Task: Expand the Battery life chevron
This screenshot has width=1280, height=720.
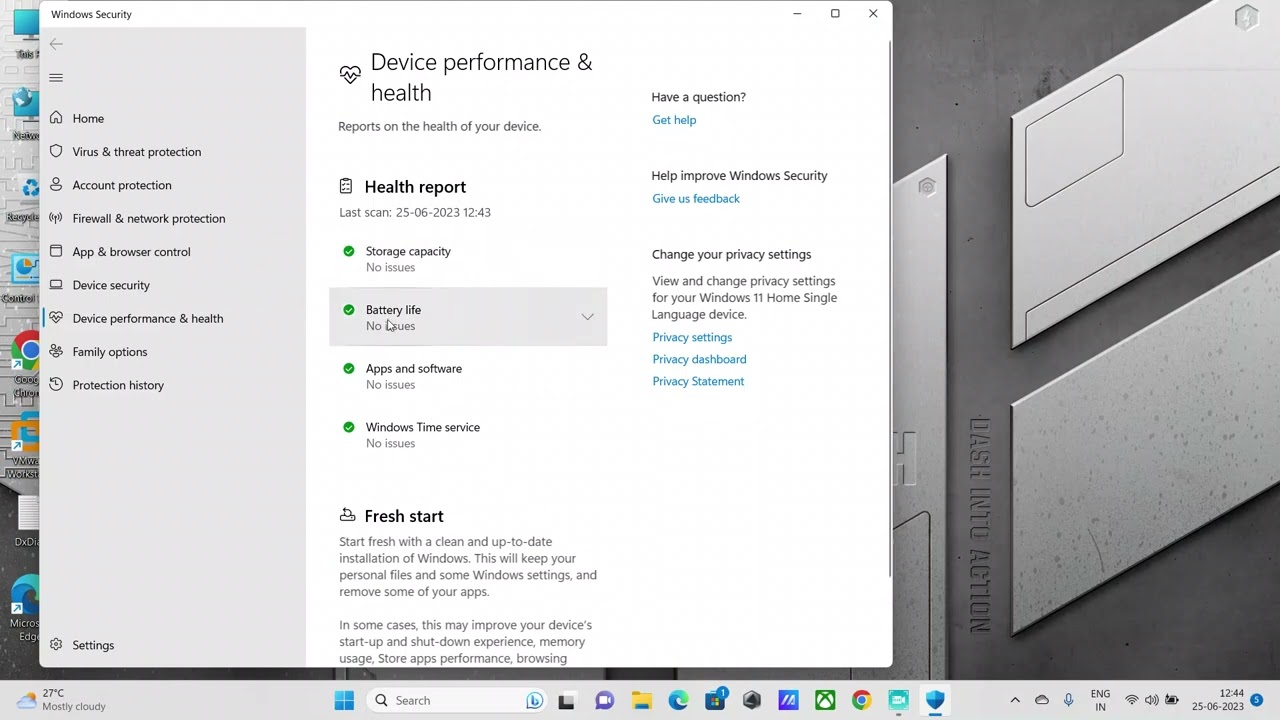Action: tap(587, 317)
